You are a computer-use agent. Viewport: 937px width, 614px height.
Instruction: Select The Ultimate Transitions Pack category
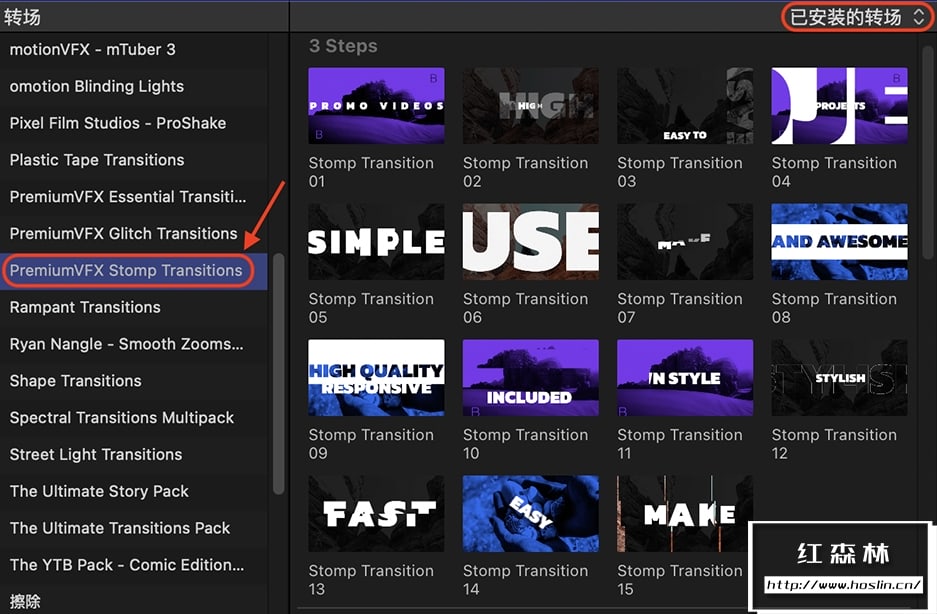tap(134, 529)
